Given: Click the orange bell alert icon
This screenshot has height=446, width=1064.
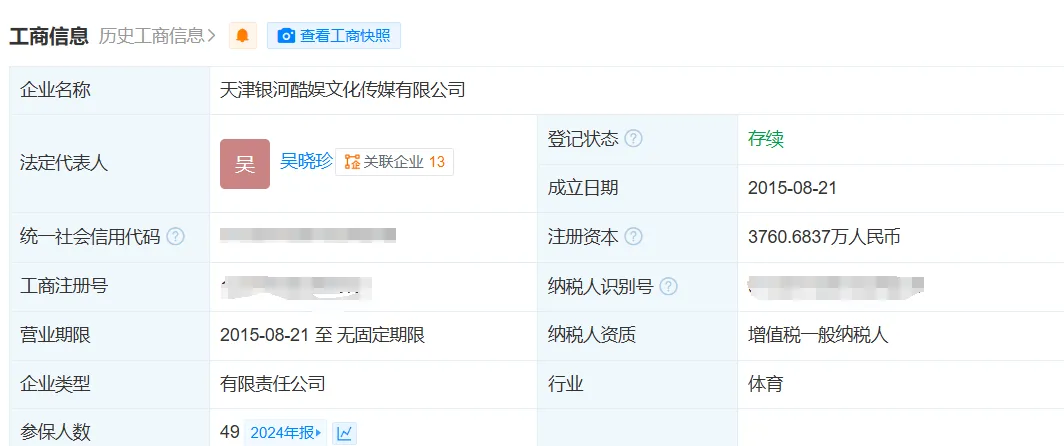Looking at the screenshot, I should [242, 36].
